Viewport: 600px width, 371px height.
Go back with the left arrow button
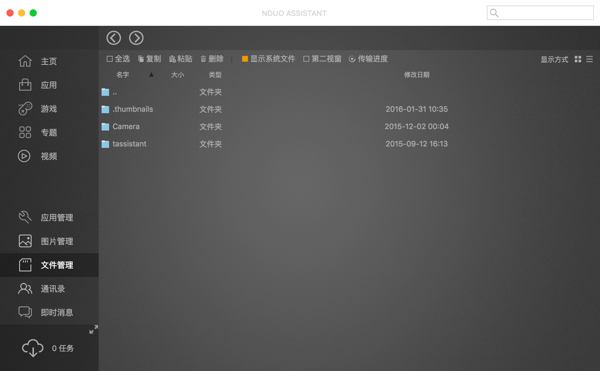click(x=114, y=38)
